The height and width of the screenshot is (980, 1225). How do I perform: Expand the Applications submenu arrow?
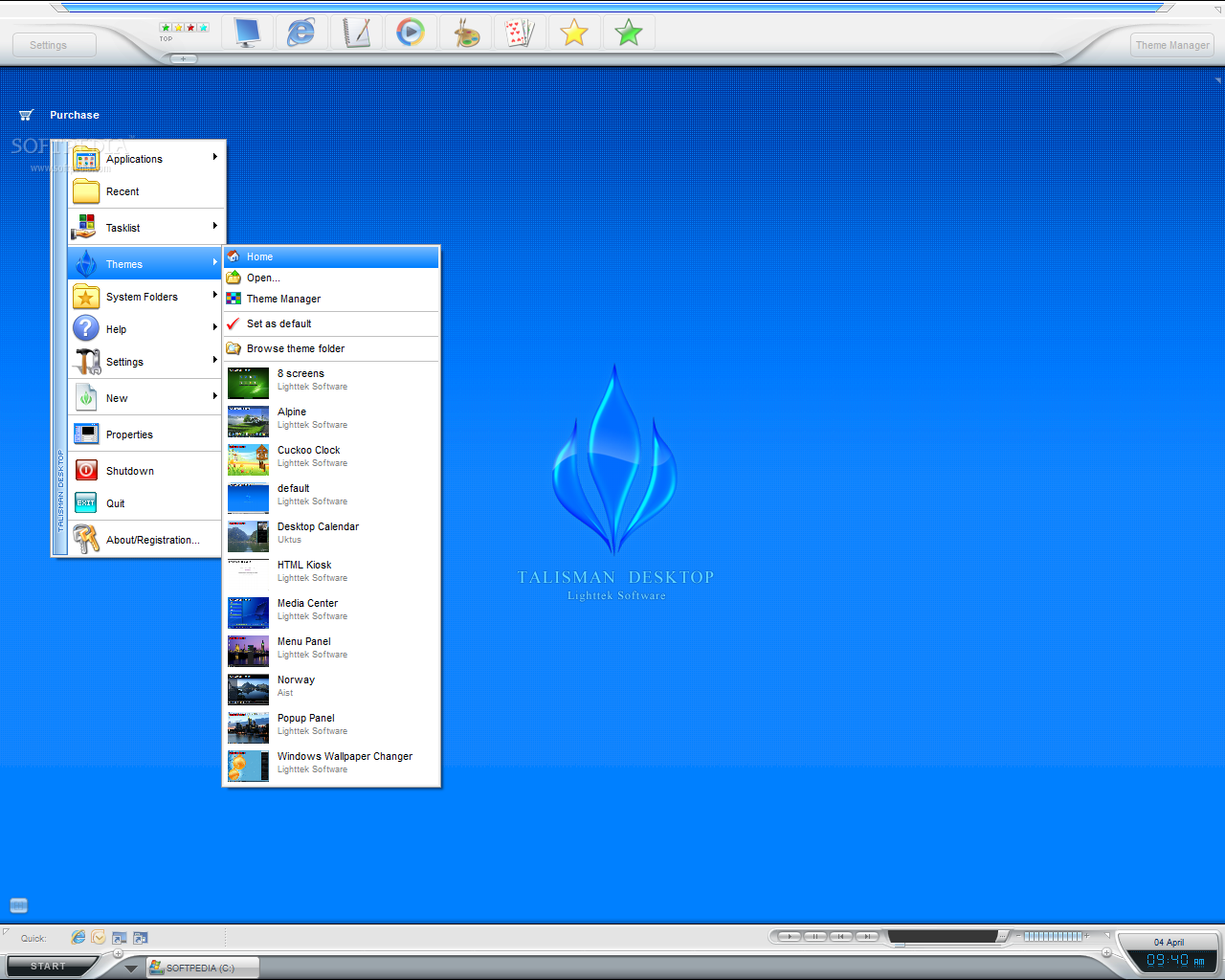click(x=215, y=157)
